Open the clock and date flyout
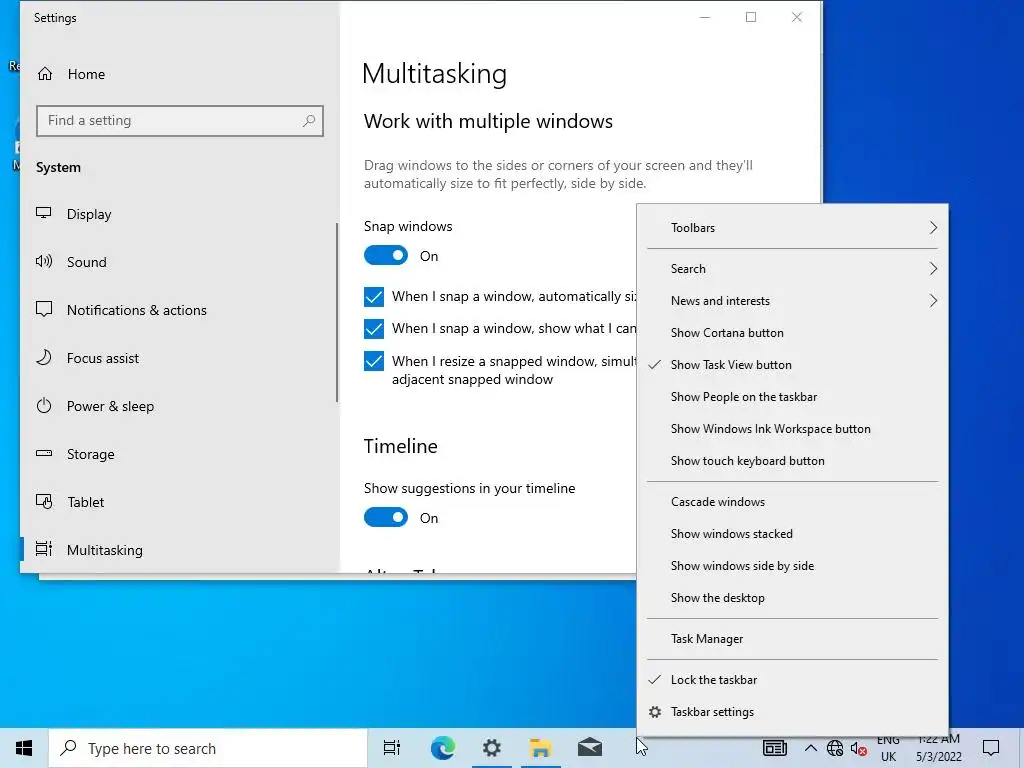Viewport: 1024px width, 768px height. tap(938, 748)
